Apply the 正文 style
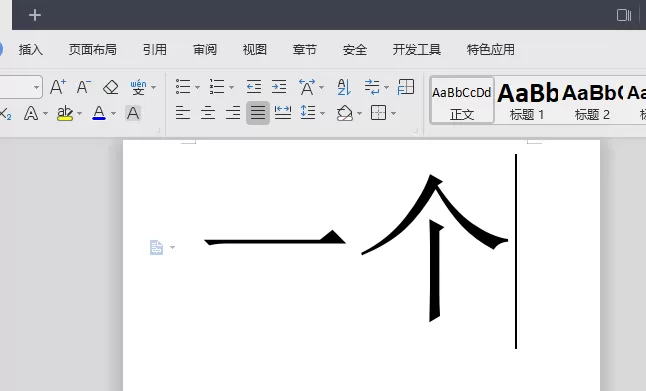The height and width of the screenshot is (391, 646). 462,101
